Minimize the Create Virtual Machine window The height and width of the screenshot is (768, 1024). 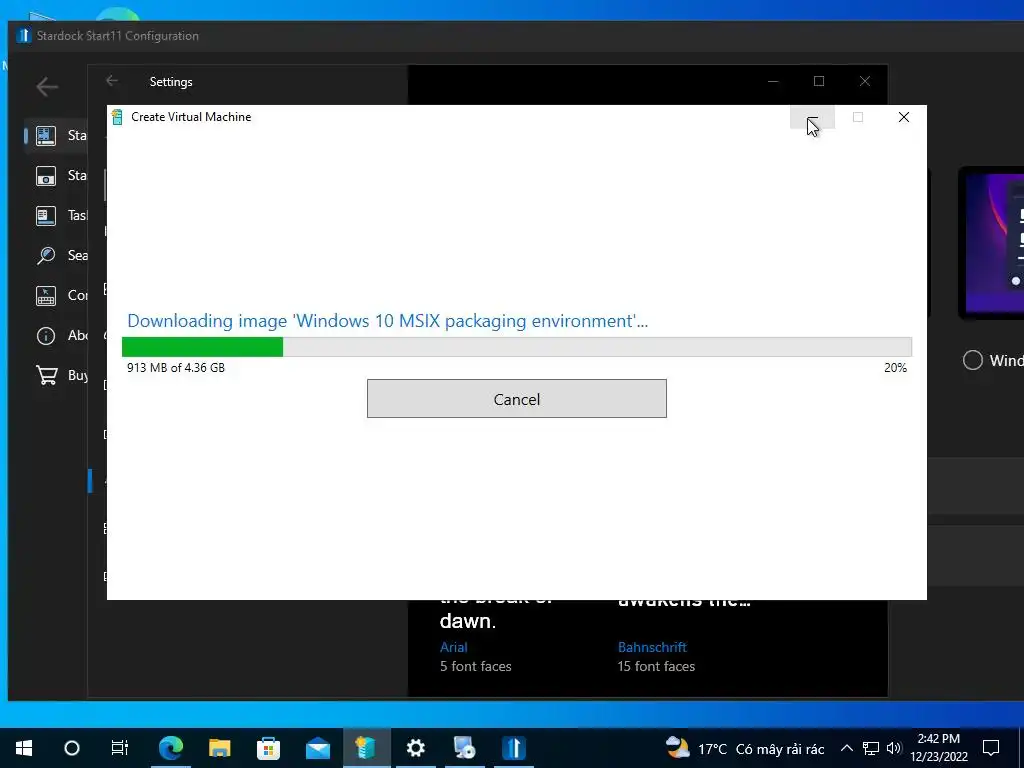(812, 117)
